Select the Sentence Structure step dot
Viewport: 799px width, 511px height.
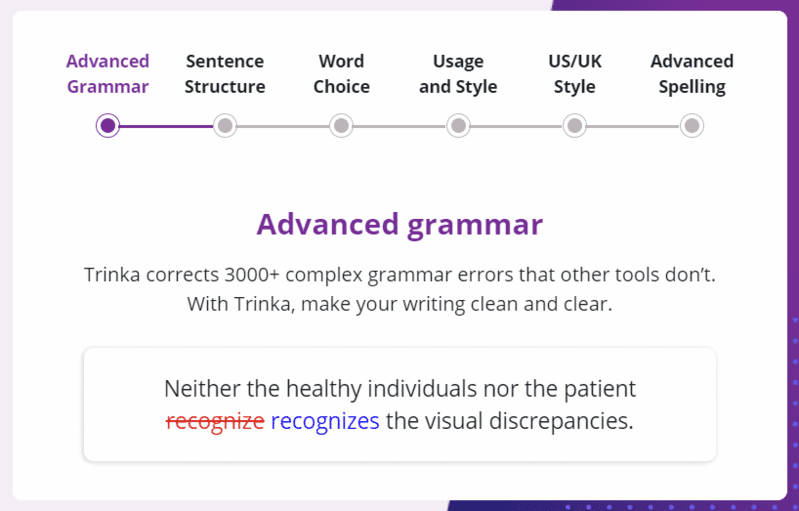click(225, 125)
